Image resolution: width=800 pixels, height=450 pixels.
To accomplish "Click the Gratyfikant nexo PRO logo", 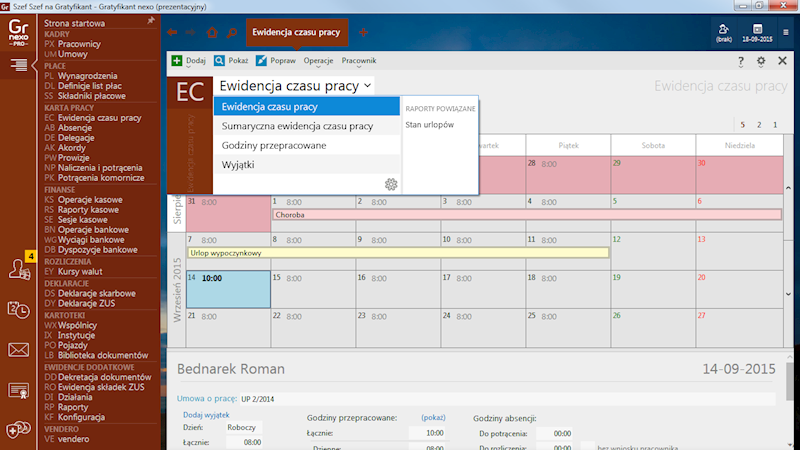I will click(18, 33).
